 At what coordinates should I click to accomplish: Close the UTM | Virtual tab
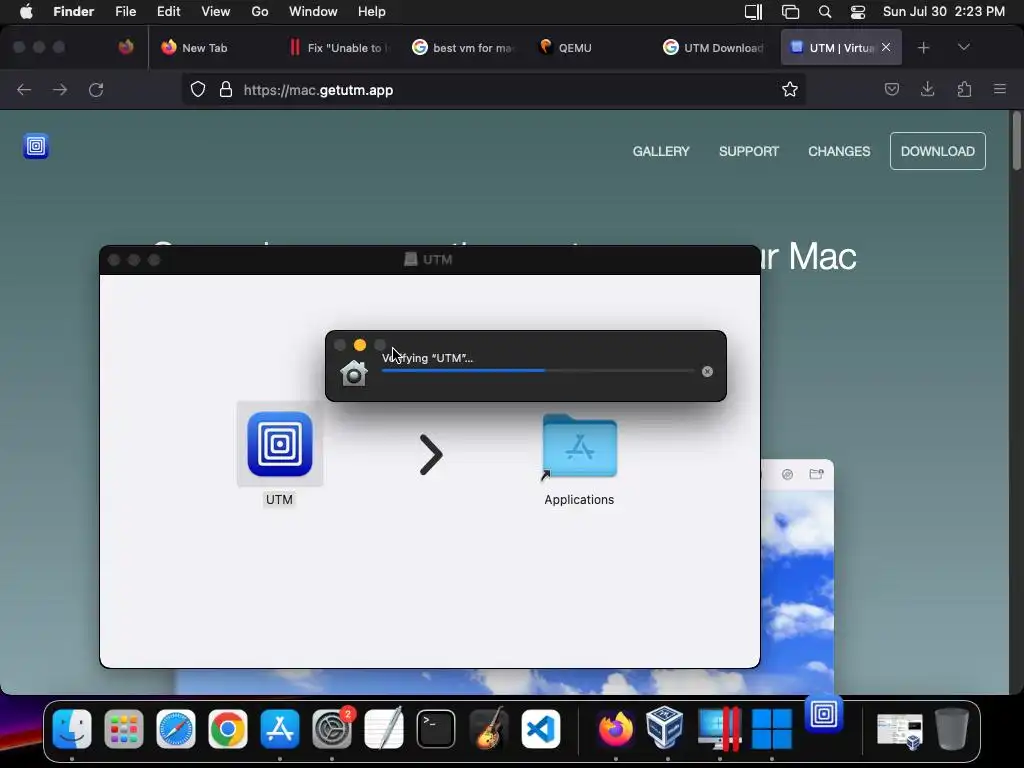(886, 47)
